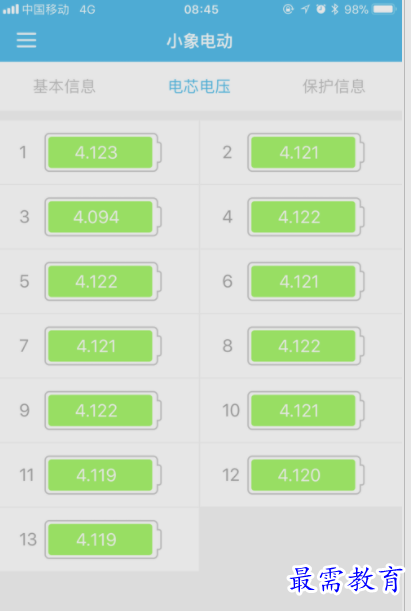Select cell 13 battery icon
The width and height of the screenshot is (411, 611).
[103, 540]
